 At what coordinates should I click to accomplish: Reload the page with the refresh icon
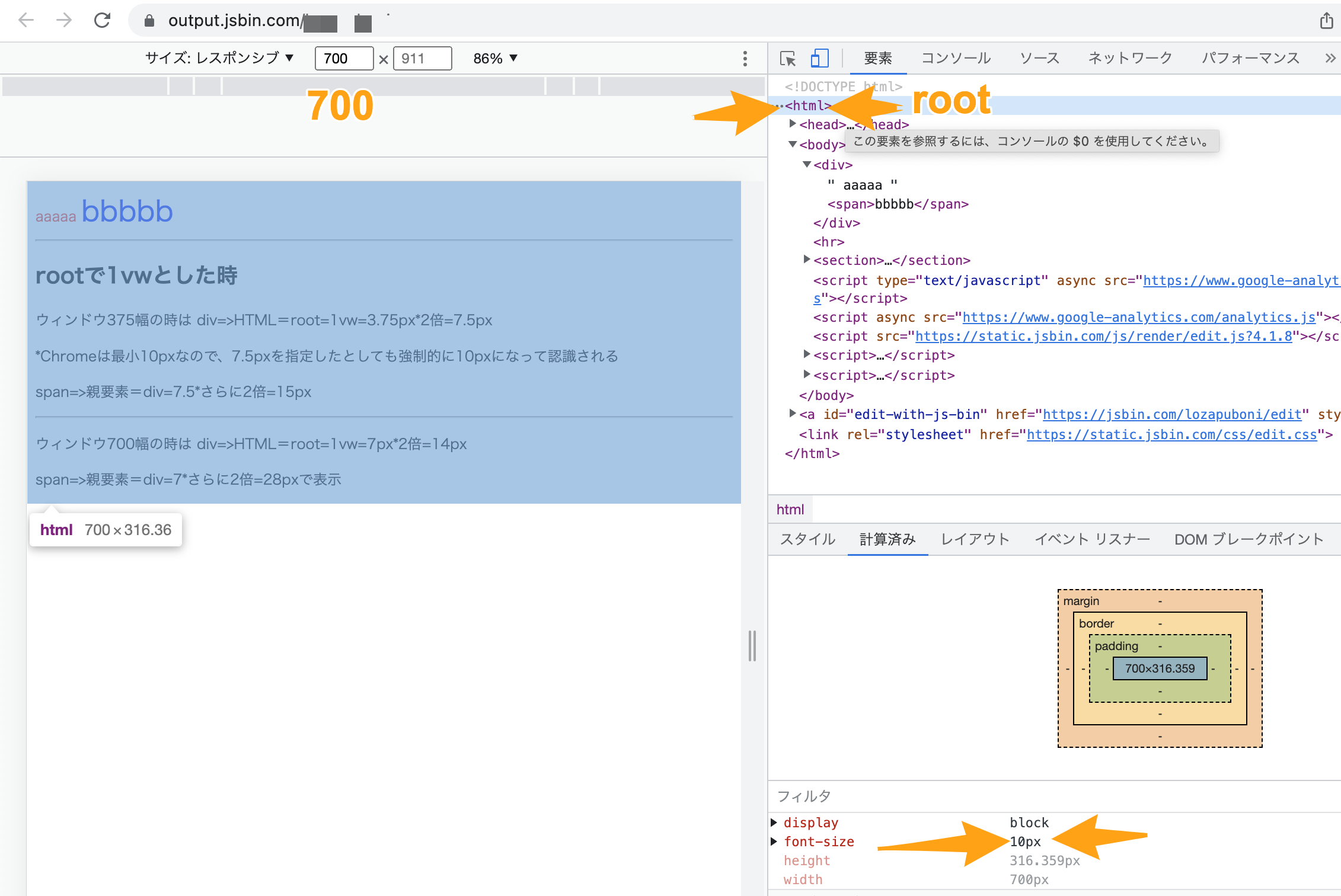pyautogui.click(x=102, y=20)
